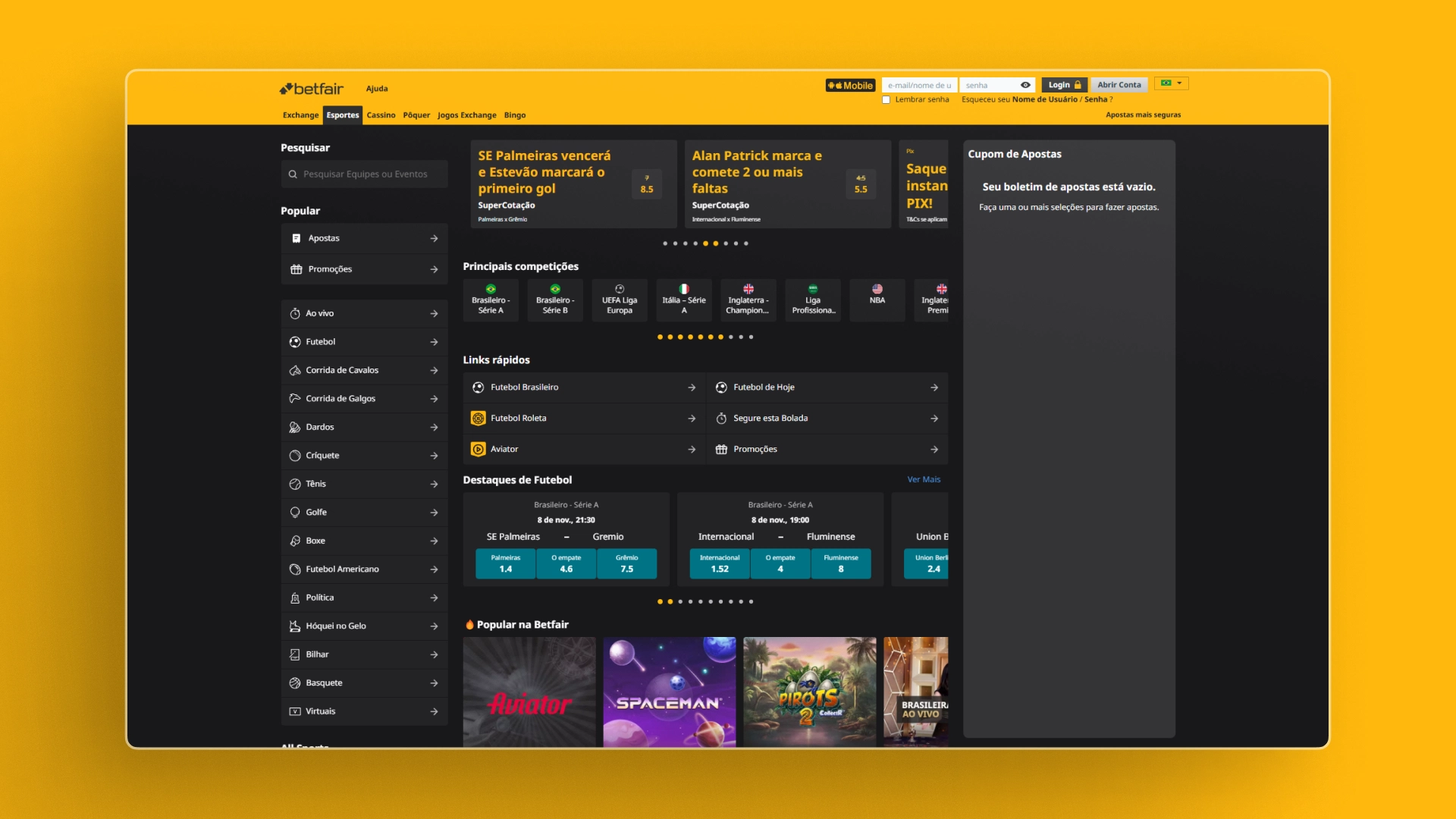
Task: Click the Futebol ball icon in sidebar
Action: pyautogui.click(x=295, y=342)
